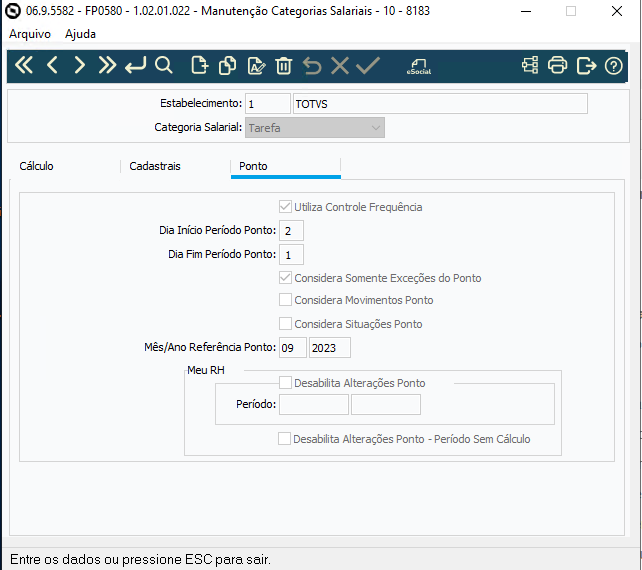Switch to the Cadastrais tab

point(155,166)
